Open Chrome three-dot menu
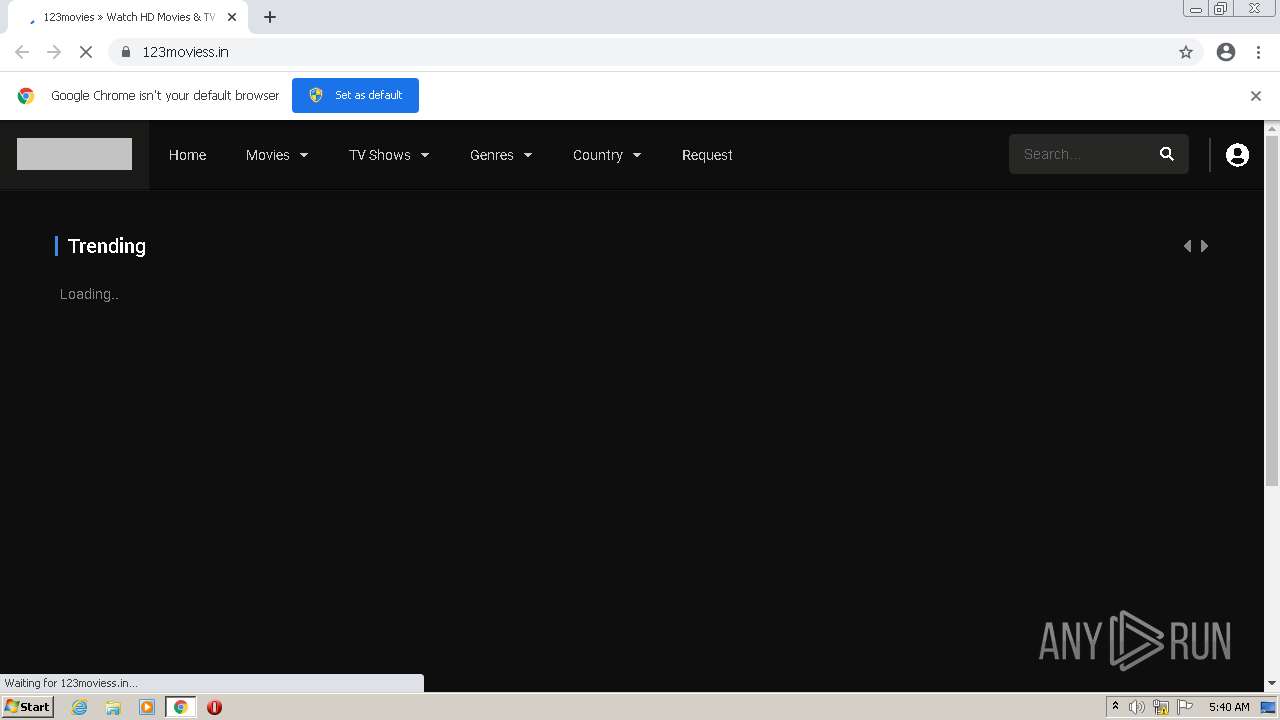 [x=1258, y=52]
